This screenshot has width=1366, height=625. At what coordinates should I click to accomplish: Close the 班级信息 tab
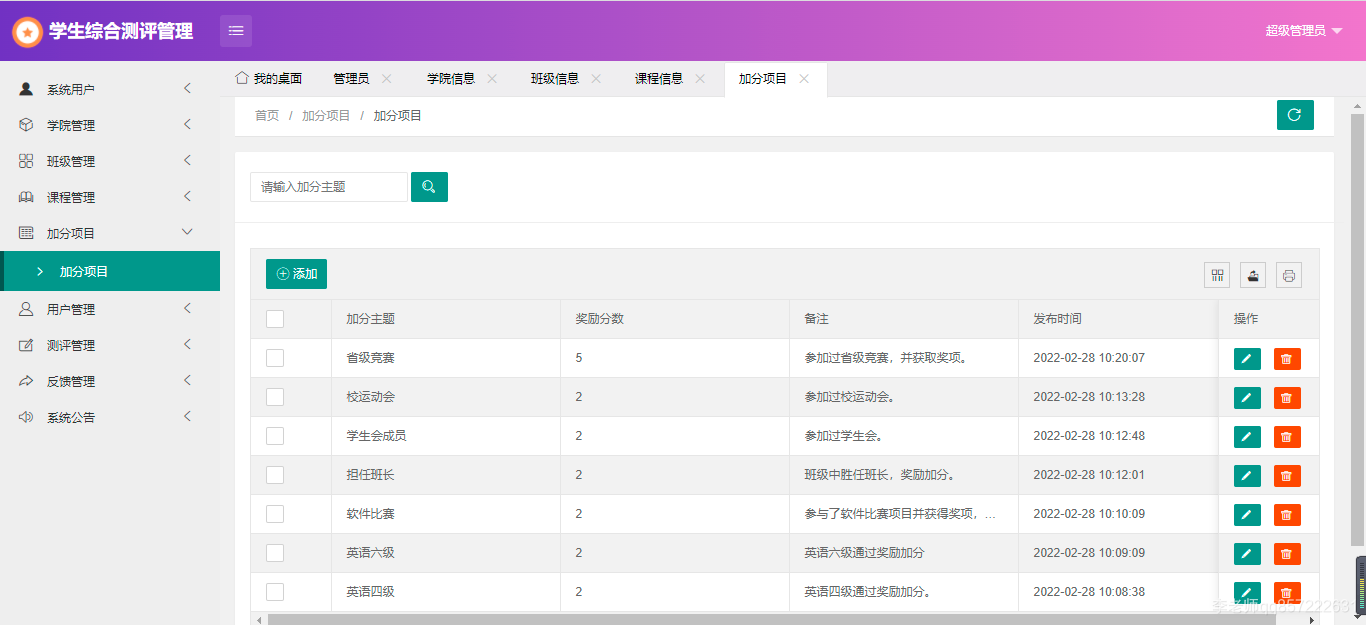(x=596, y=79)
